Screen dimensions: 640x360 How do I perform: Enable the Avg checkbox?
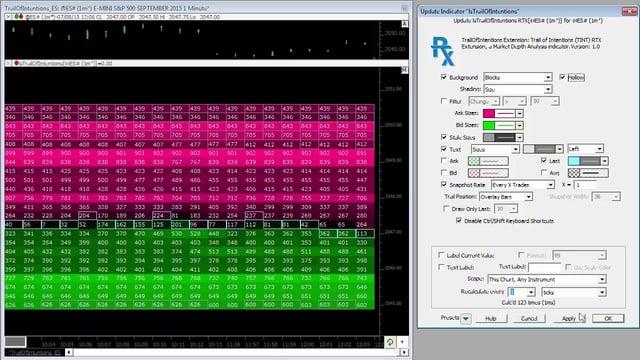(x=543, y=173)
